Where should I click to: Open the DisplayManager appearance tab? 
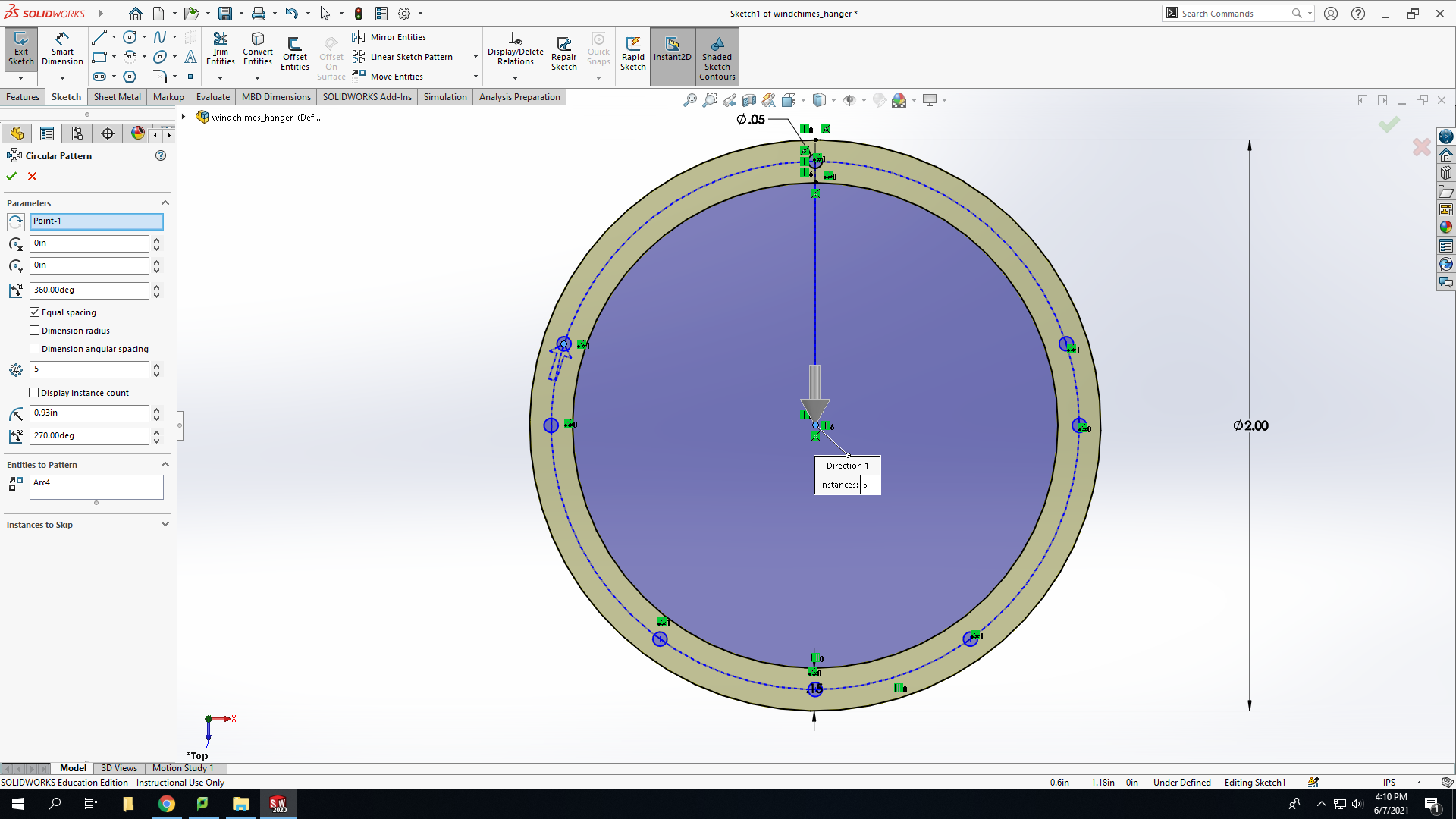point(137,133)
